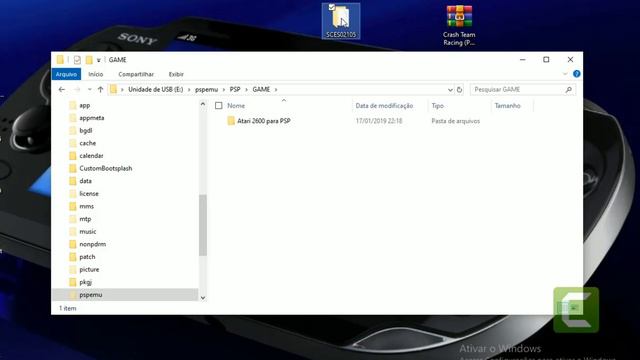This screenshot has width=640, height=360.
Task: Sort by the Tamanho column
Action: [x=507, y=106]
